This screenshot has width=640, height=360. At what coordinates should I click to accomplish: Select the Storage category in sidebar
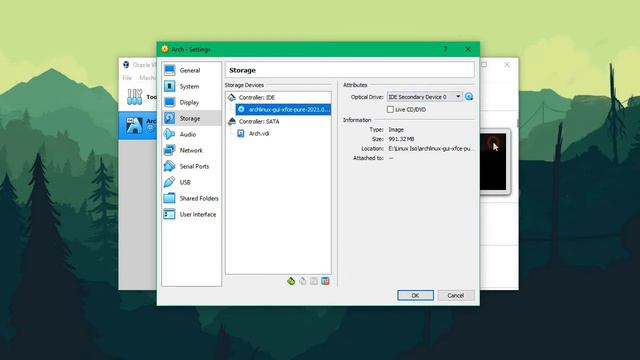point(191,118)
